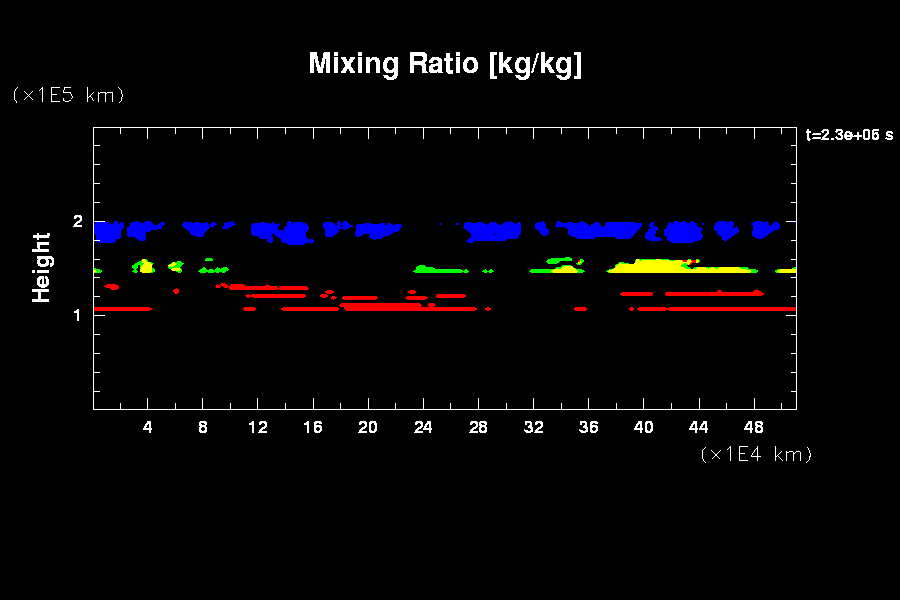
Task: Click the "Height" y-axis label
Action: point(42,267)
